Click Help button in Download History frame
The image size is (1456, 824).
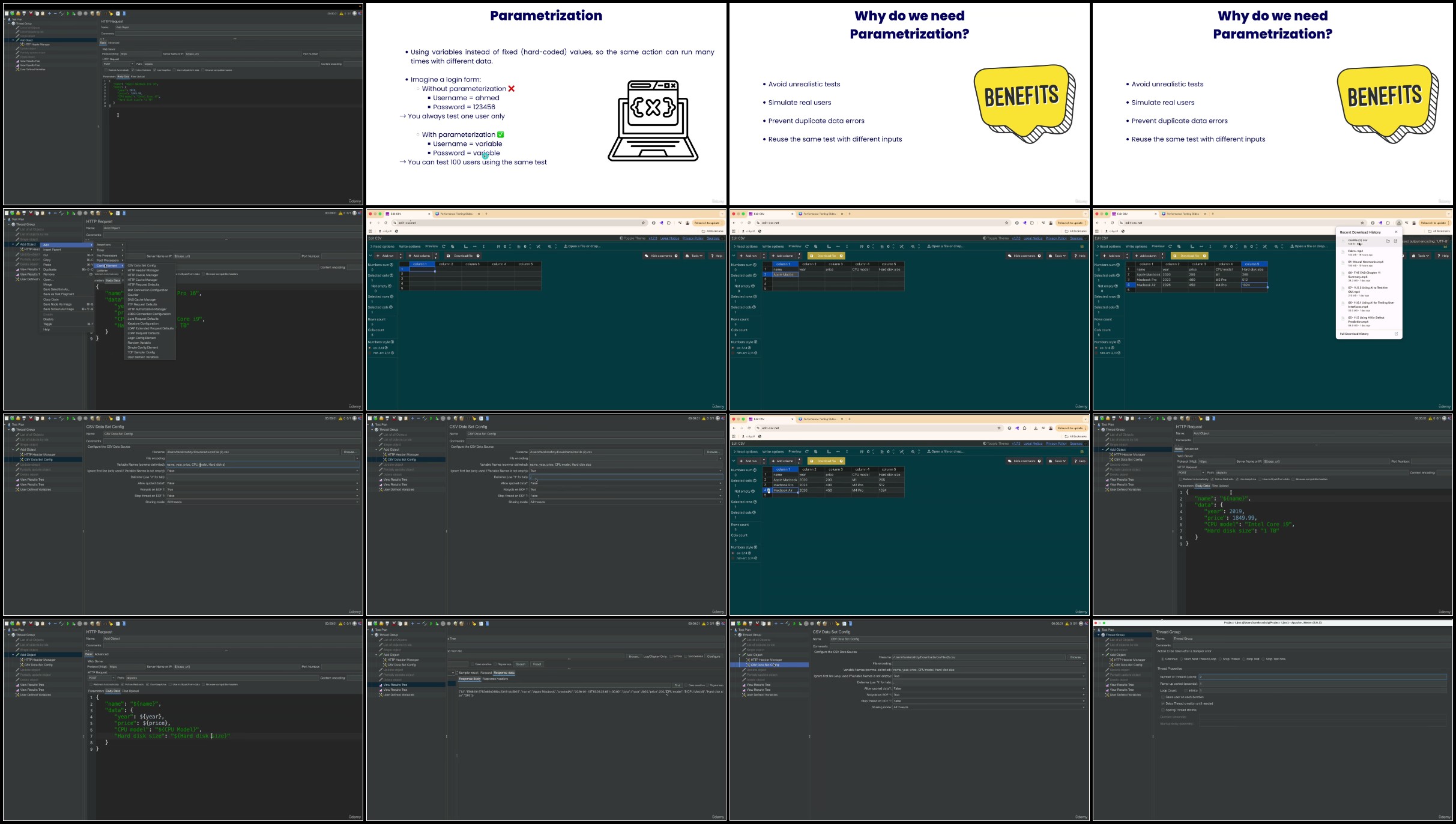point(1443,256)
